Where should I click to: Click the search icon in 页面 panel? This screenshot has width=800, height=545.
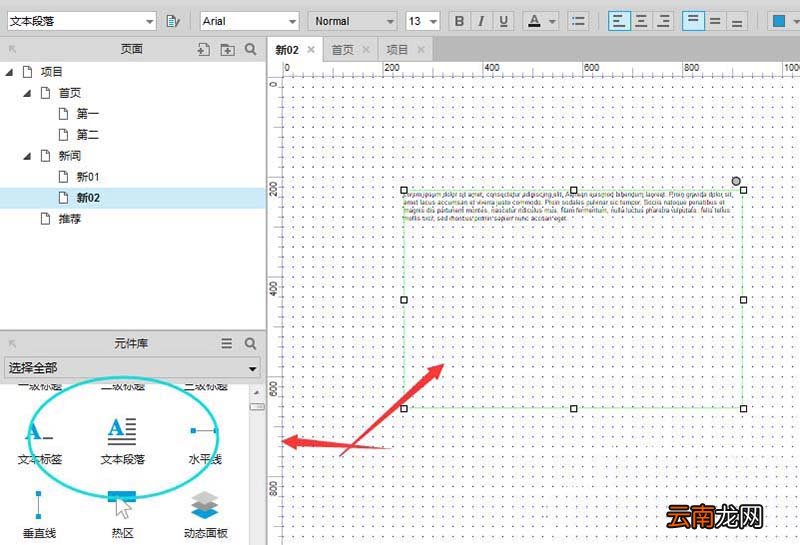pyautogui.click(x=250, y=49)
